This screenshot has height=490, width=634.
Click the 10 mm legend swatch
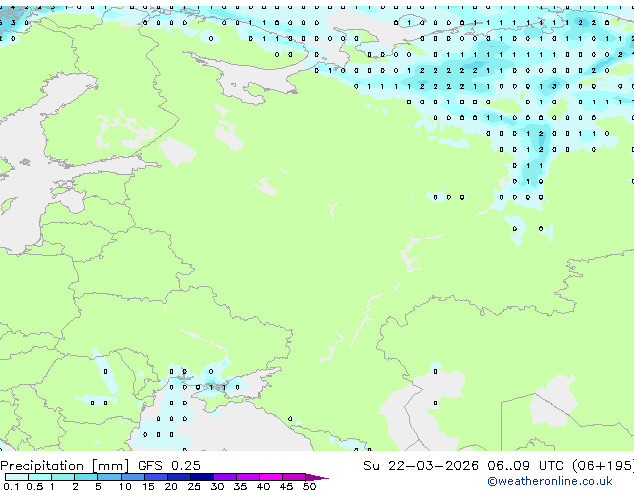coord(132,477)
